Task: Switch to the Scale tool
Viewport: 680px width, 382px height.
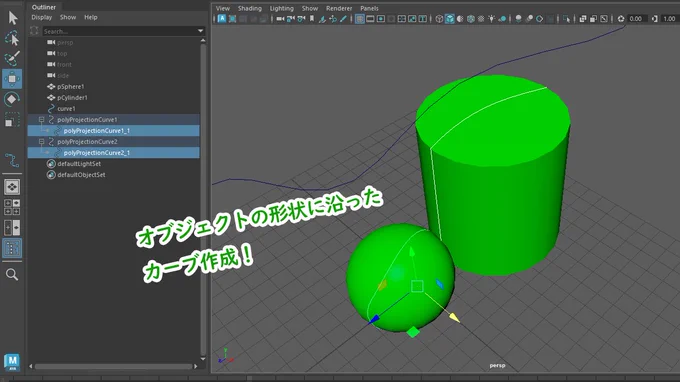Action: (12, 120)
